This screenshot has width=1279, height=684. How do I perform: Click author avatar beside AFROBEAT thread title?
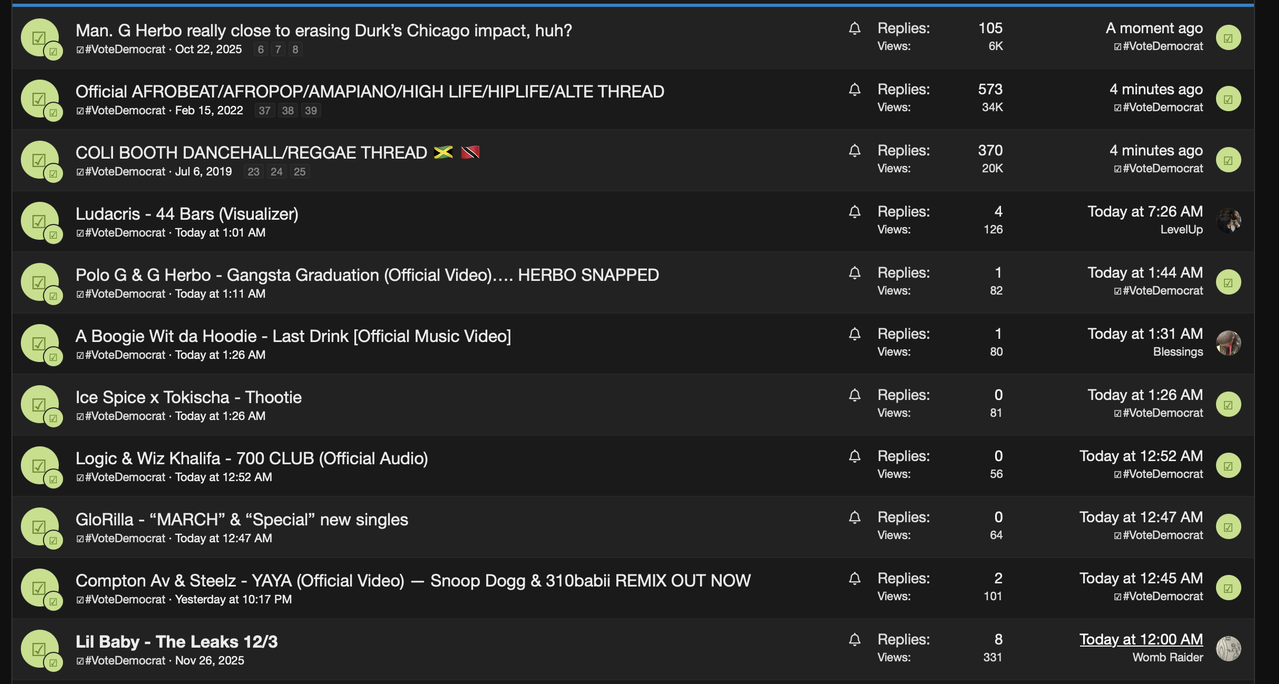click(x=40, y=99)
